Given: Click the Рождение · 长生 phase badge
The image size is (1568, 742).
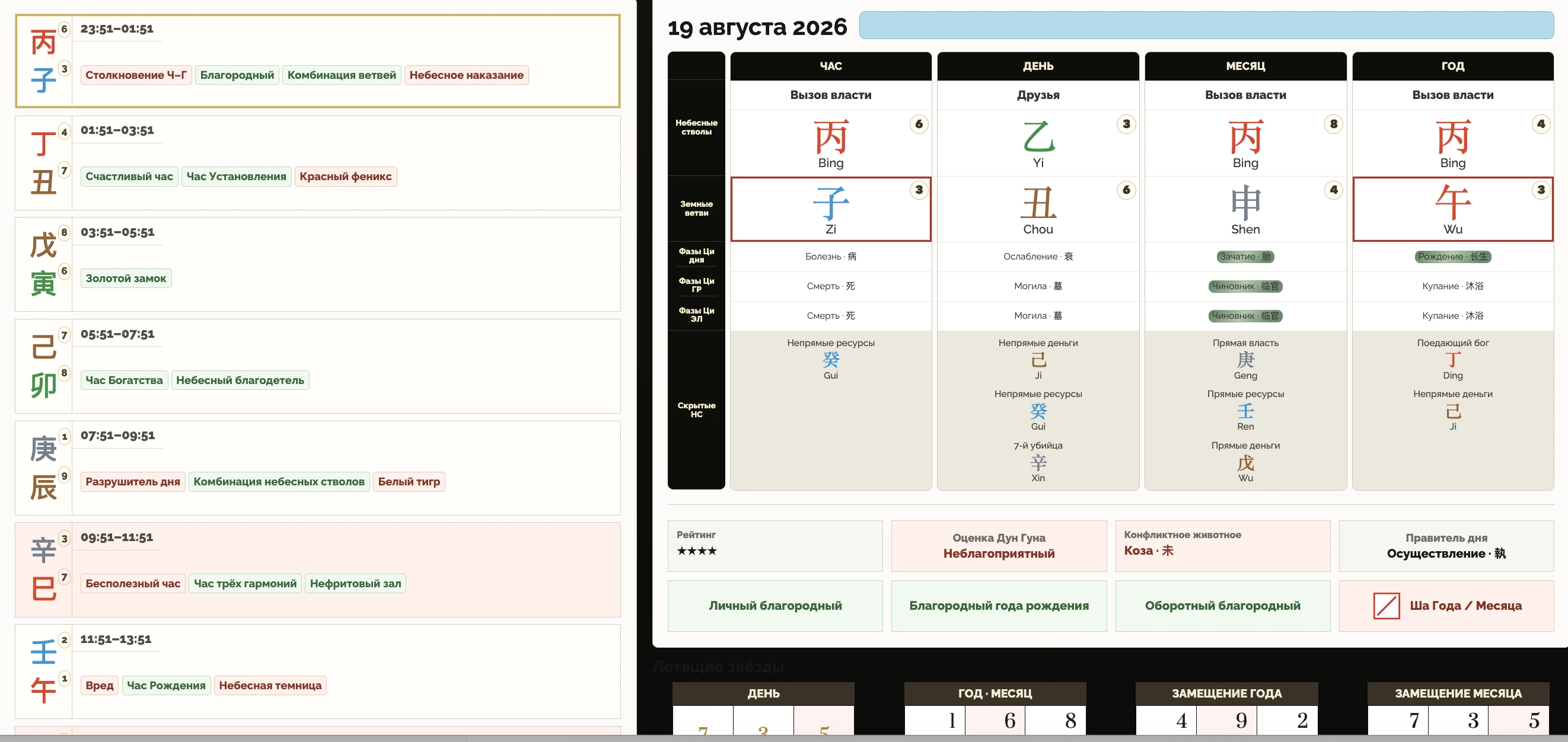Looking at the screenshot, I should pos(1453,257).
